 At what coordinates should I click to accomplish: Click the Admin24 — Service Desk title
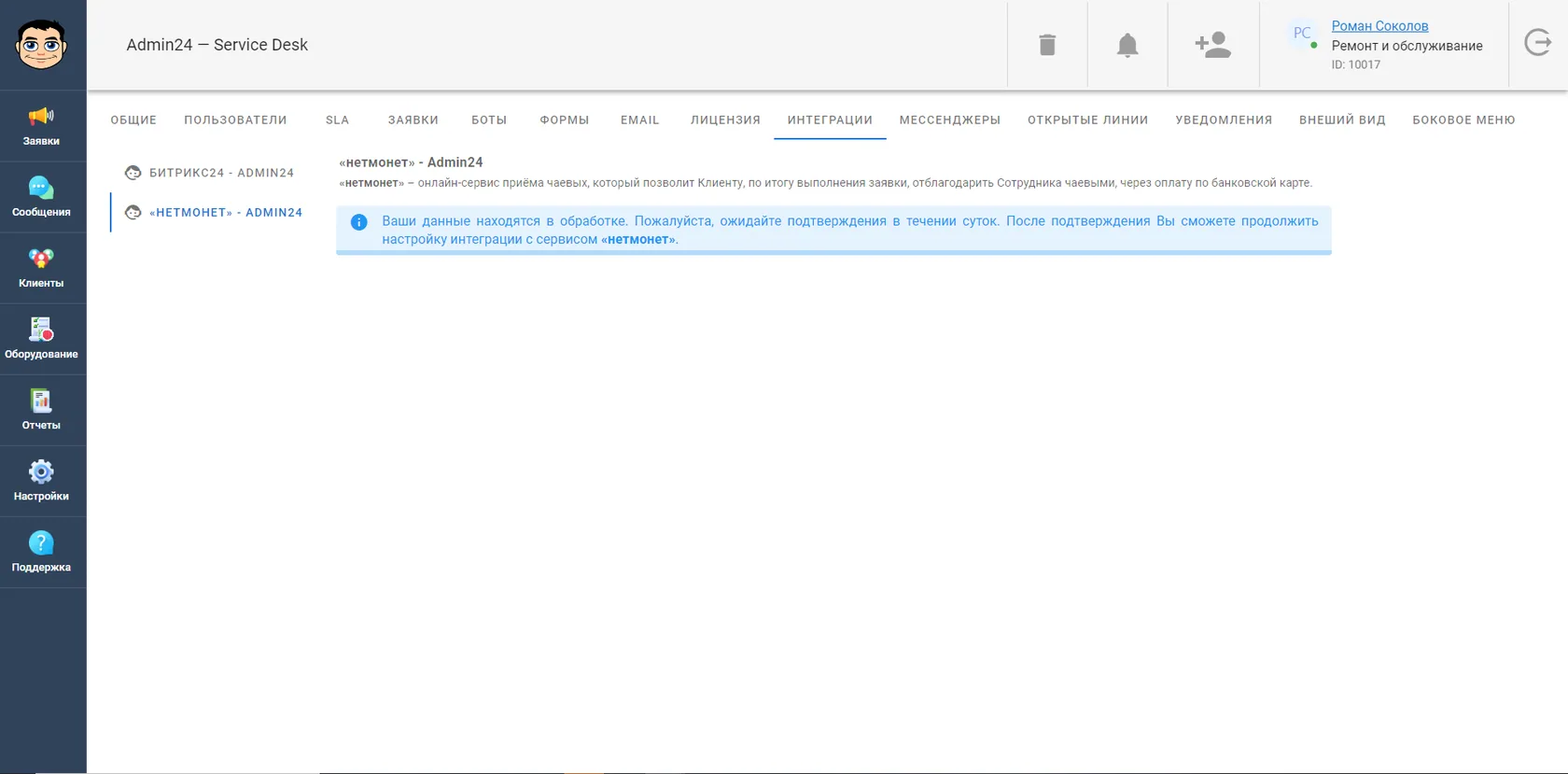pos(217,45)
